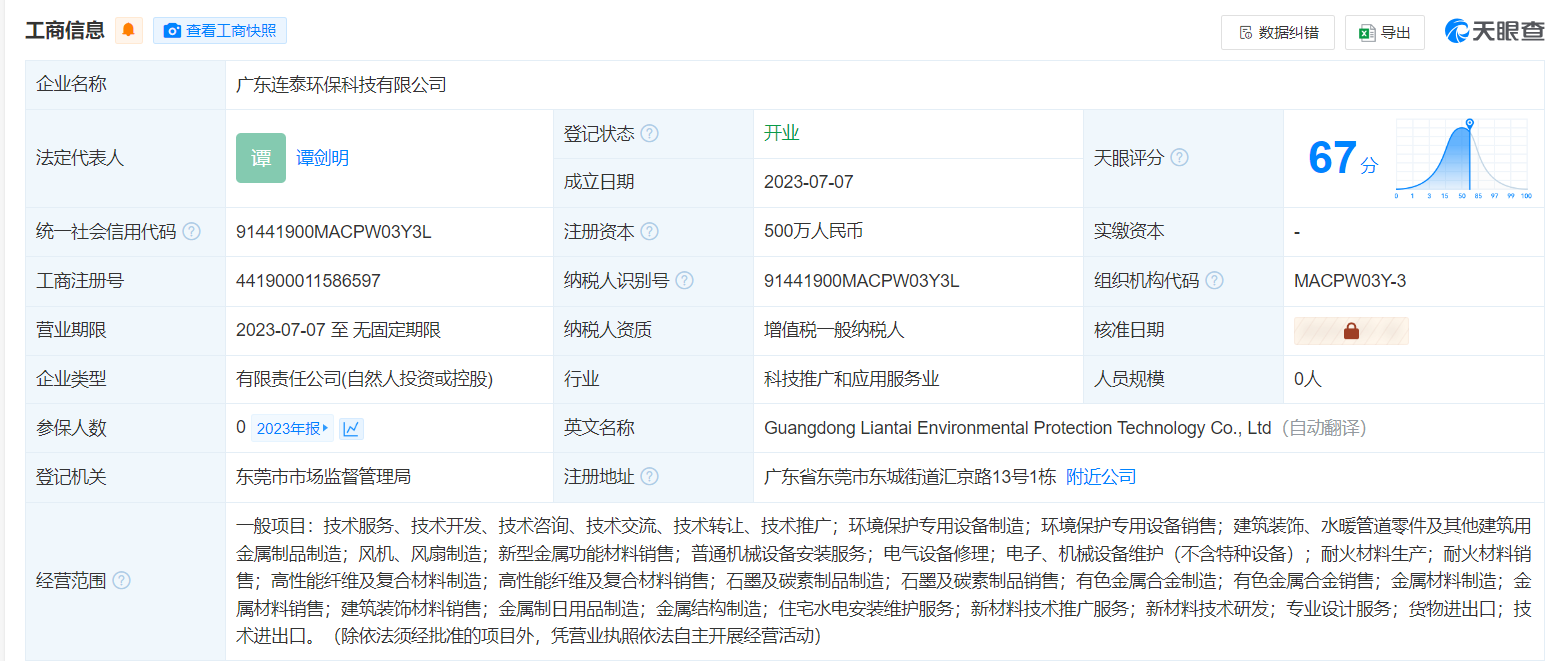Click help icon beside 天眼评分
Screen dimensions: 1555x661
(1180, 158)
